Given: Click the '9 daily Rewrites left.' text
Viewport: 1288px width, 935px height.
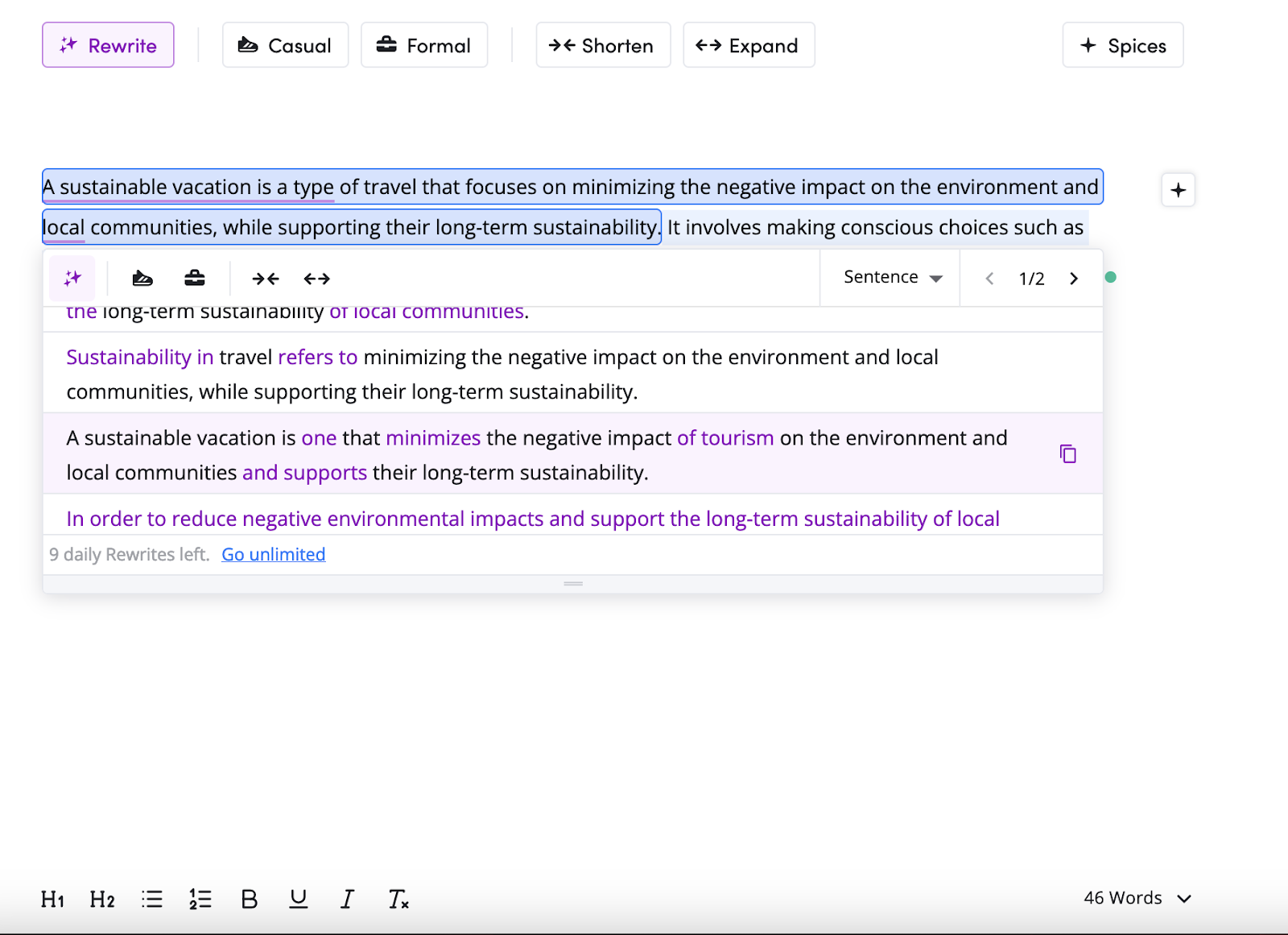Looking at the screenshot, I should 130,554.
